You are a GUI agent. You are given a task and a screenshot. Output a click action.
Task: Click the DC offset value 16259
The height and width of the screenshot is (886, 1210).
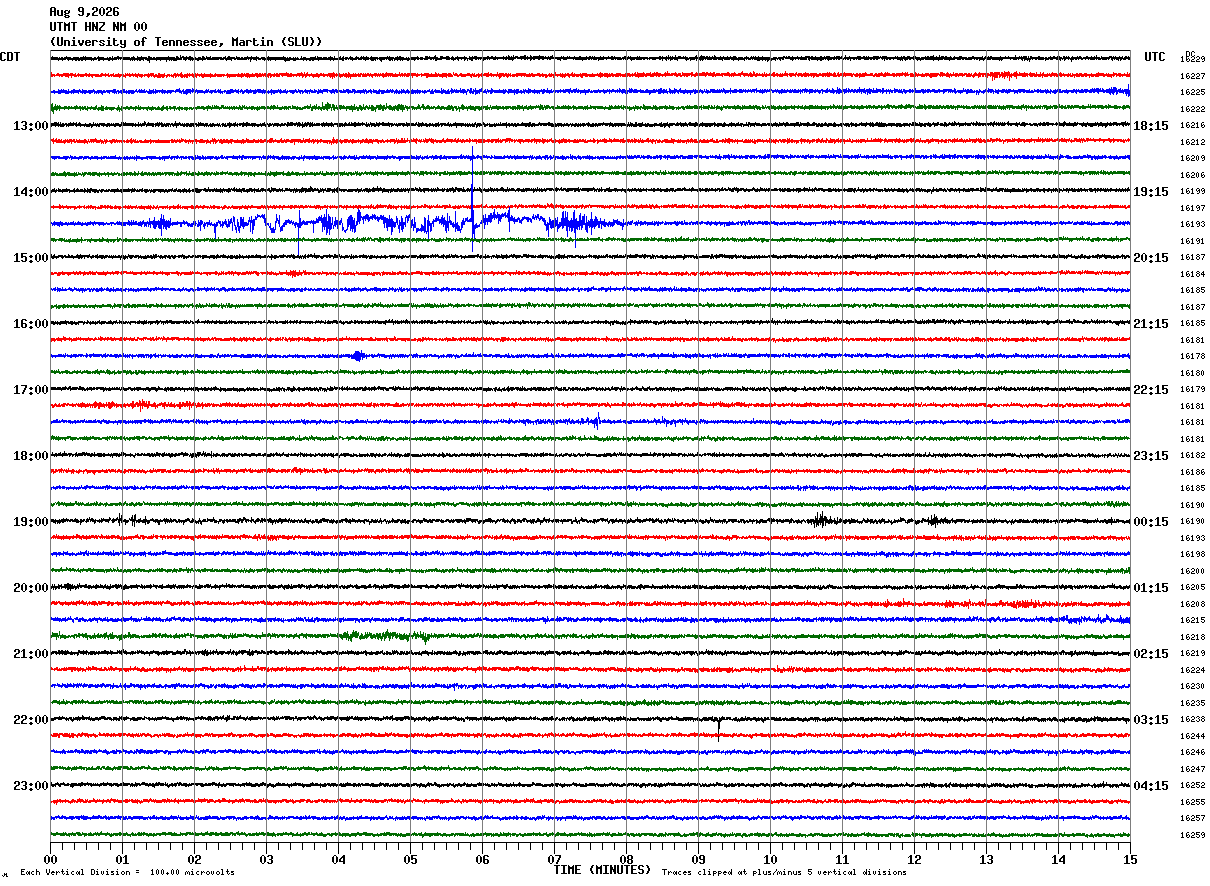click(1192, 835)
